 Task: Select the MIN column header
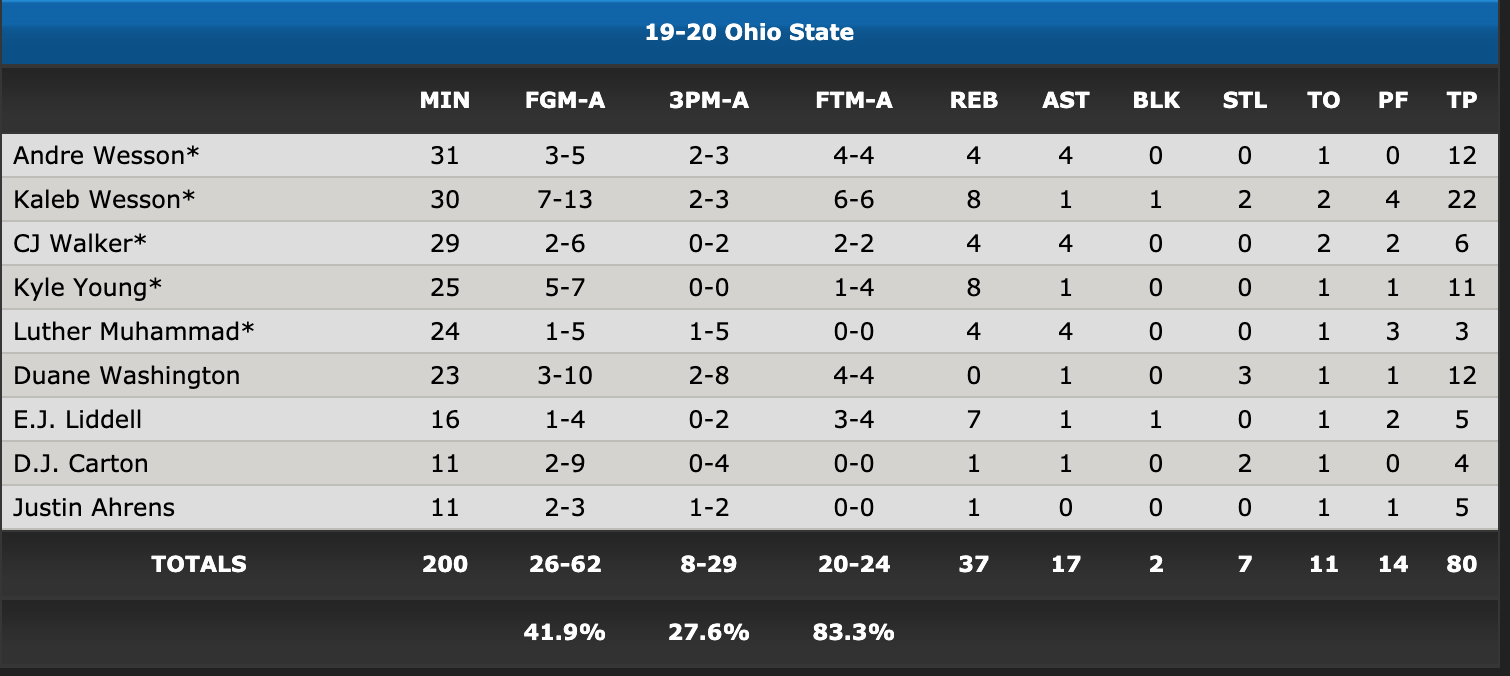(445, 100)
